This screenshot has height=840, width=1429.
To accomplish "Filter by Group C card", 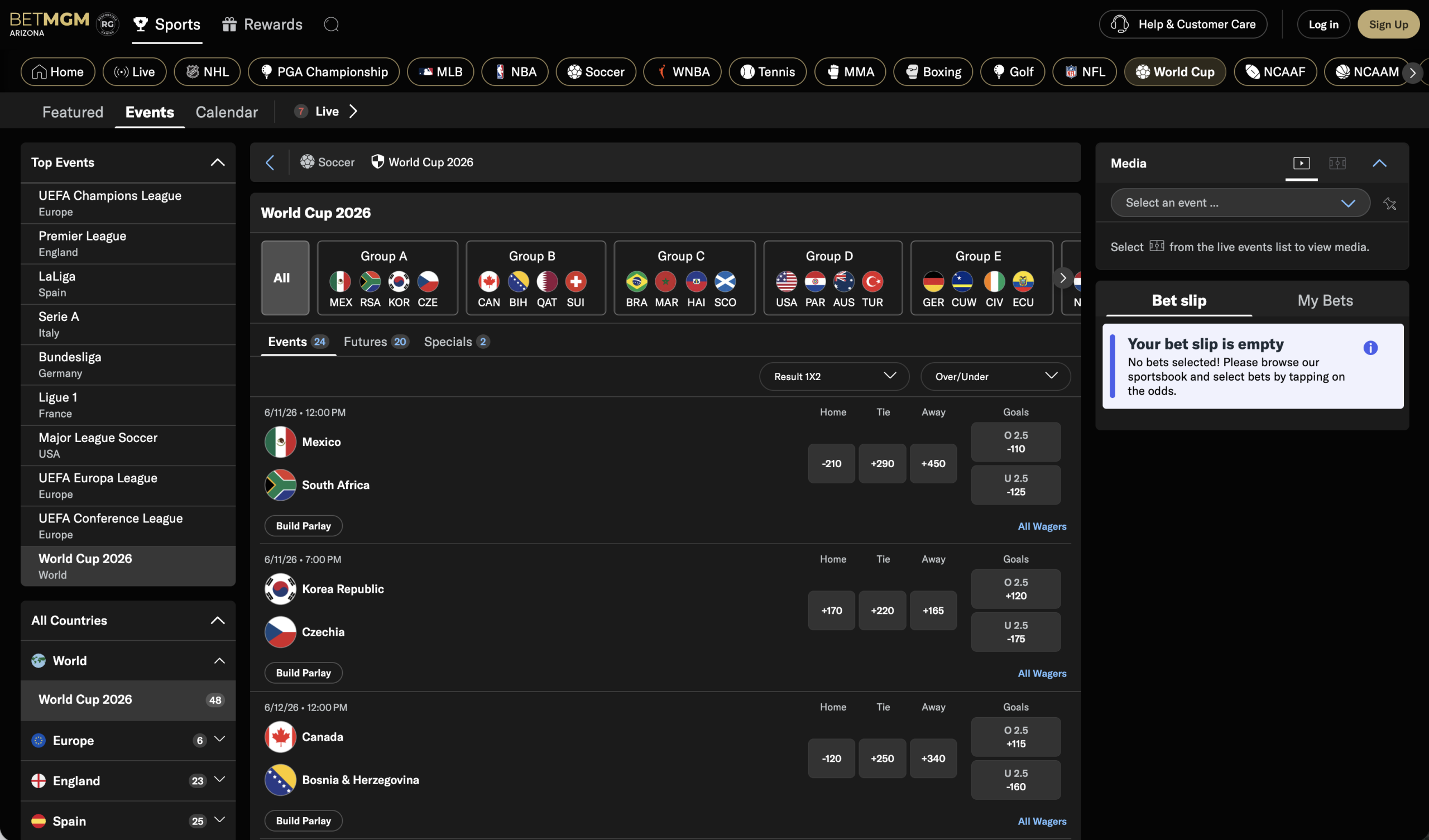I will 684,278.
